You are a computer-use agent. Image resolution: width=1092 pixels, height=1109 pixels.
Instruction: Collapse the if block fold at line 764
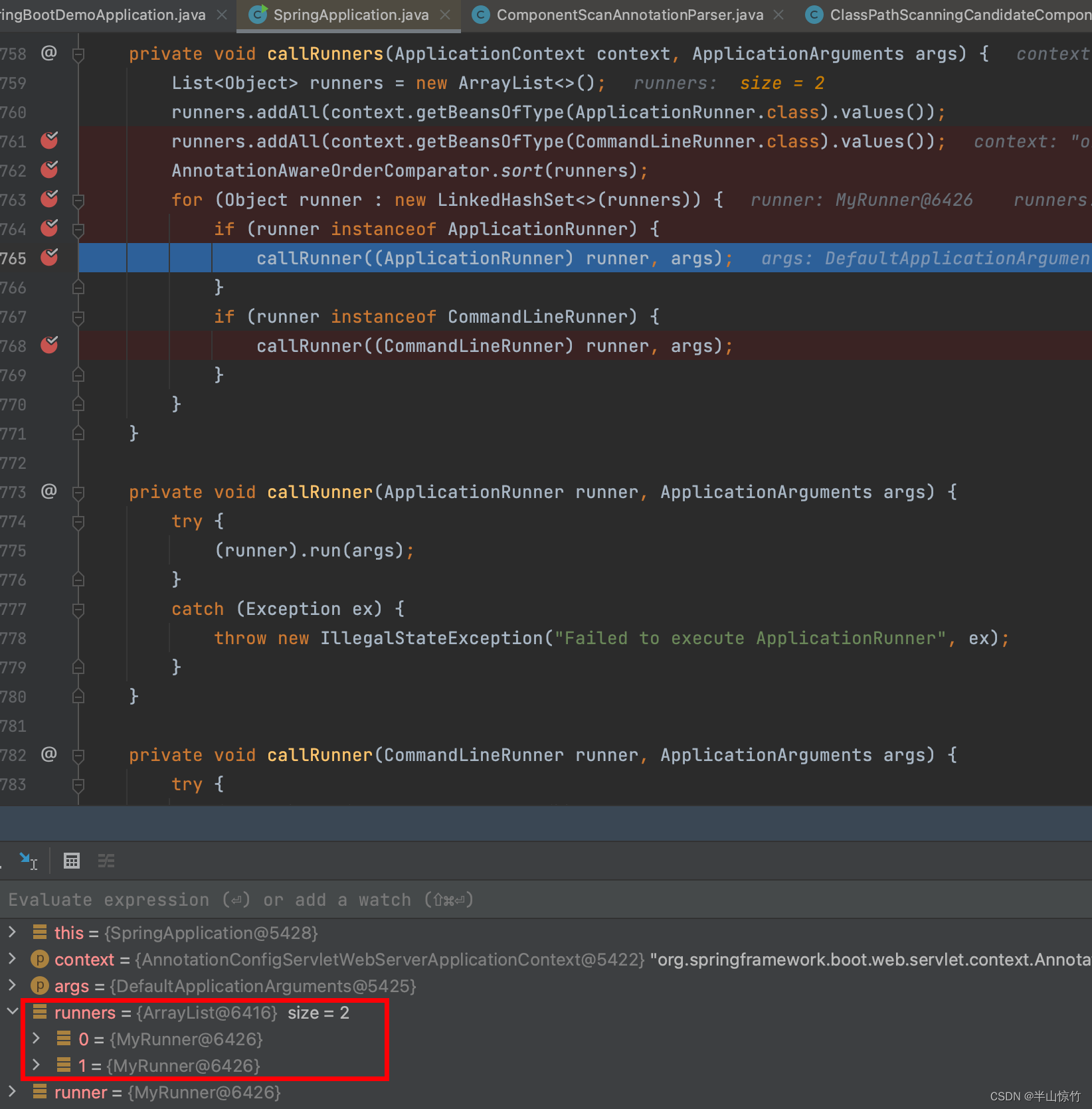point(78,230)
